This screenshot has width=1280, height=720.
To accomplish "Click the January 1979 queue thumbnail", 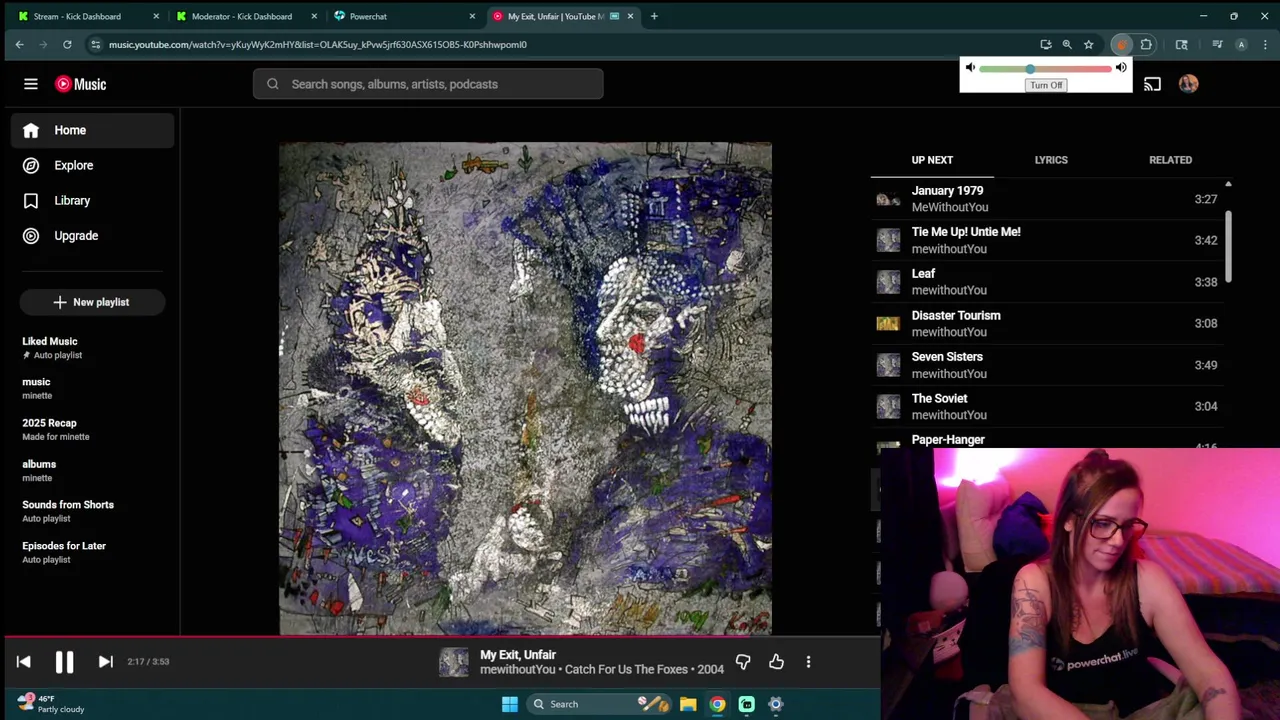I will point(888,199).
